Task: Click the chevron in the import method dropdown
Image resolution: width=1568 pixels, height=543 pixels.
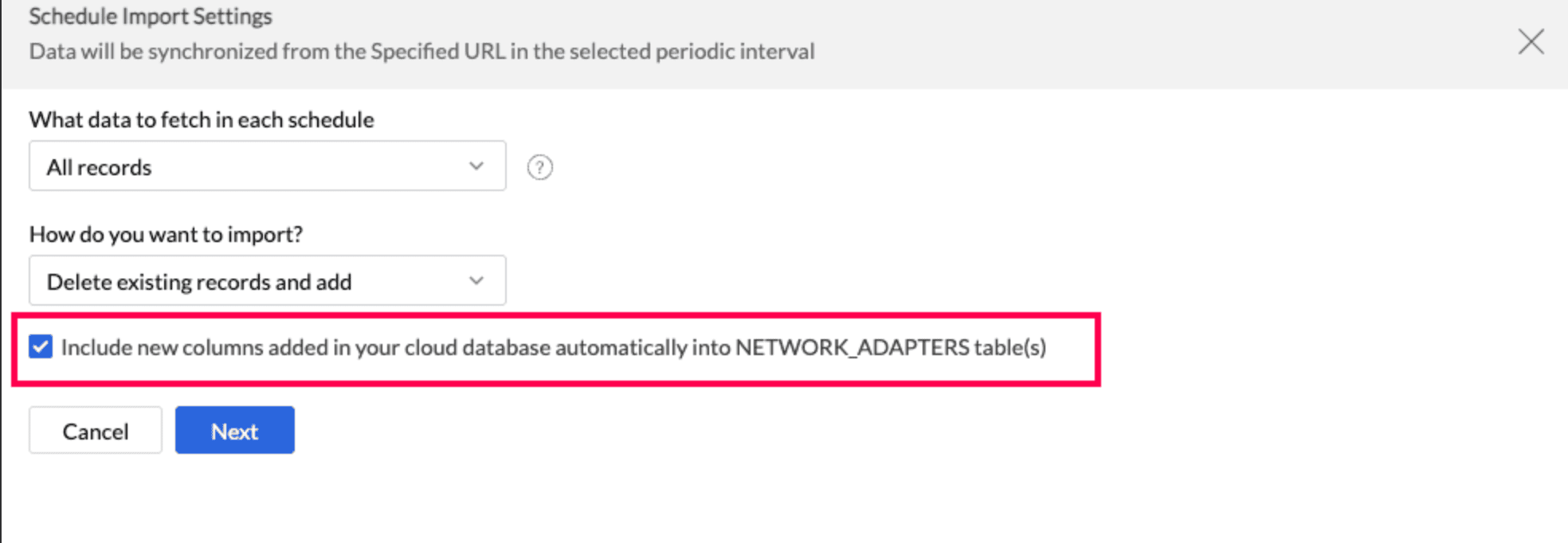Action: click(x=476, y=280)
